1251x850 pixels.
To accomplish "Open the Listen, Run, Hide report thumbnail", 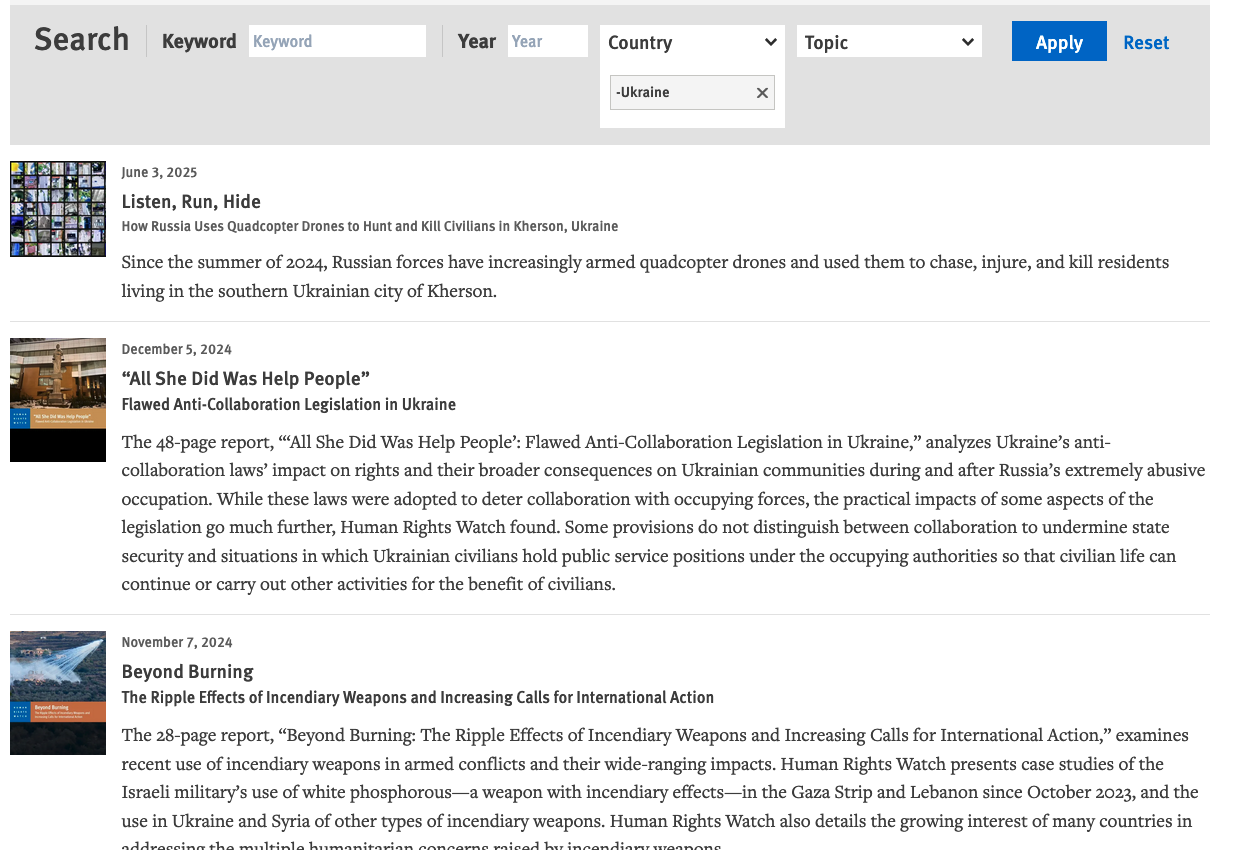I will [58, 209].
